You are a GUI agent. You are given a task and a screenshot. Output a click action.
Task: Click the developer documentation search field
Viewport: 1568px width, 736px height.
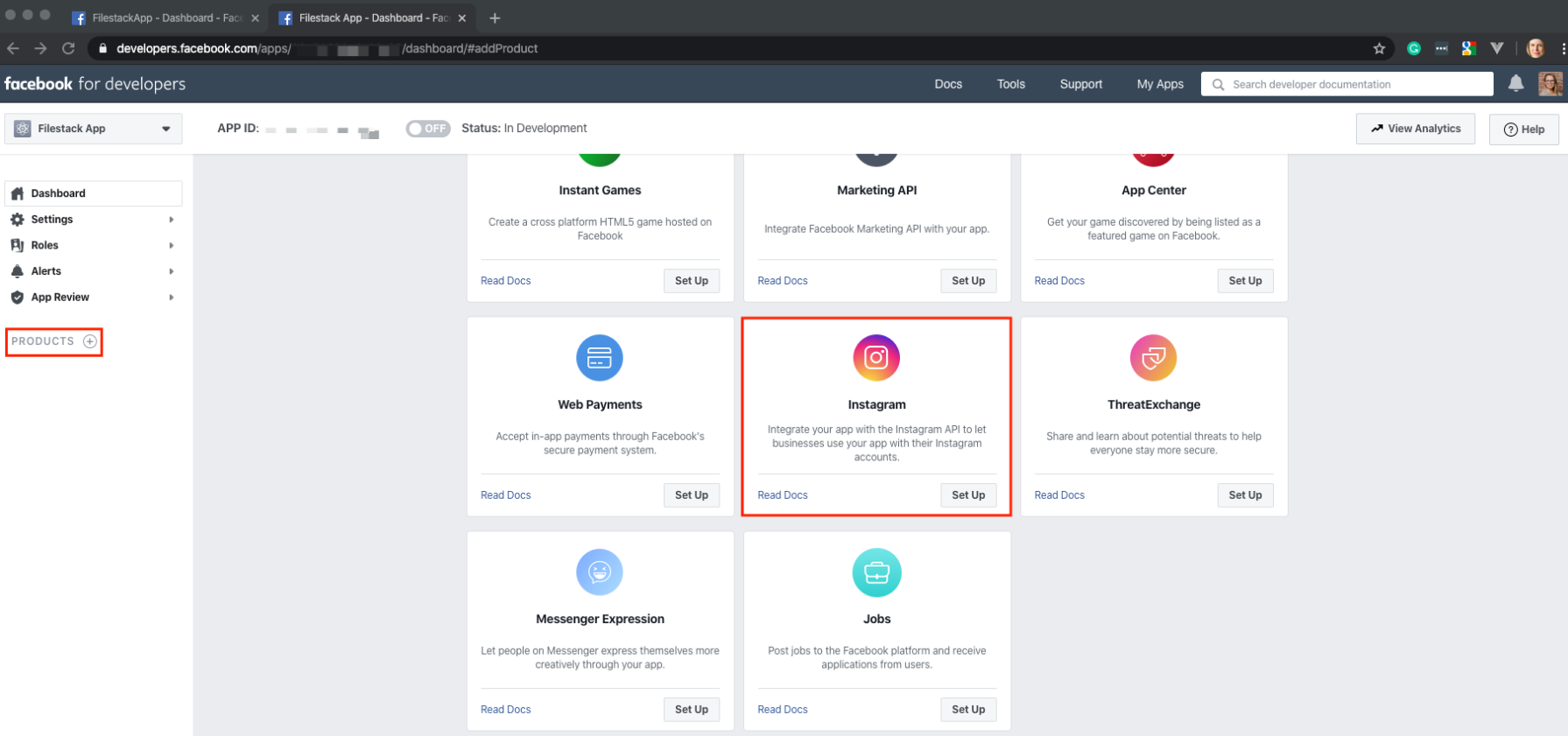(x=1347, y=84)
